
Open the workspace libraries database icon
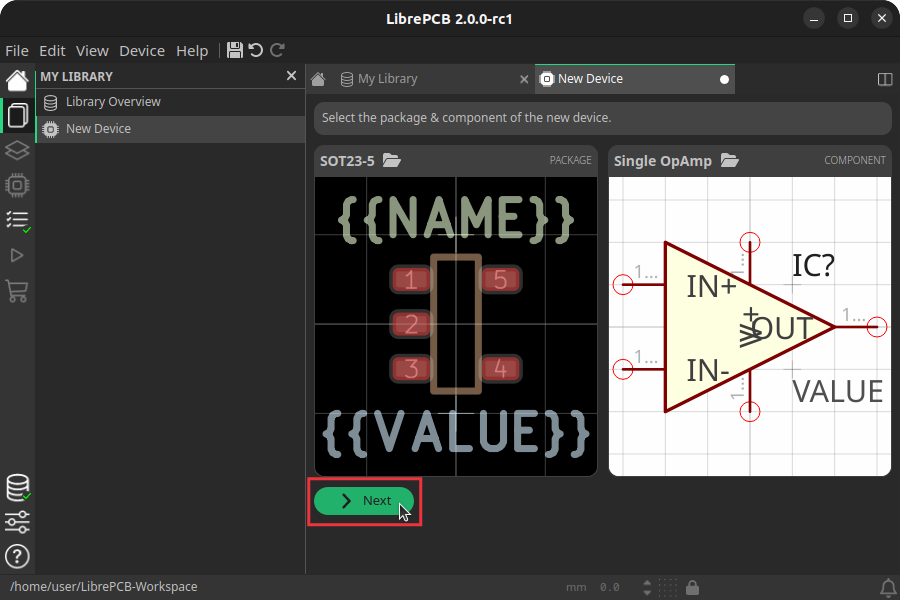point(17,488)
